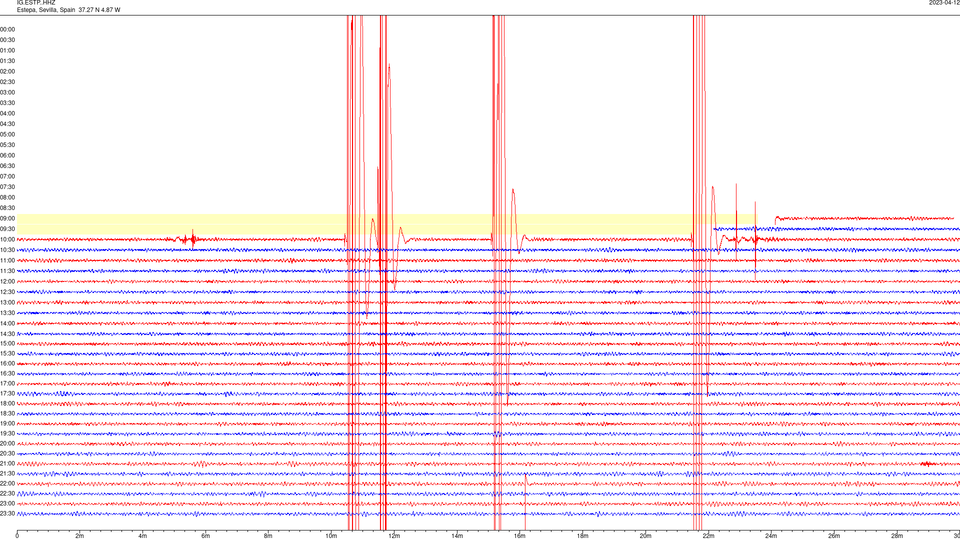Select the spike on the 22:00 trace near 16m
The width and height of the screenshot is (960, 540).
click(525, 500)
